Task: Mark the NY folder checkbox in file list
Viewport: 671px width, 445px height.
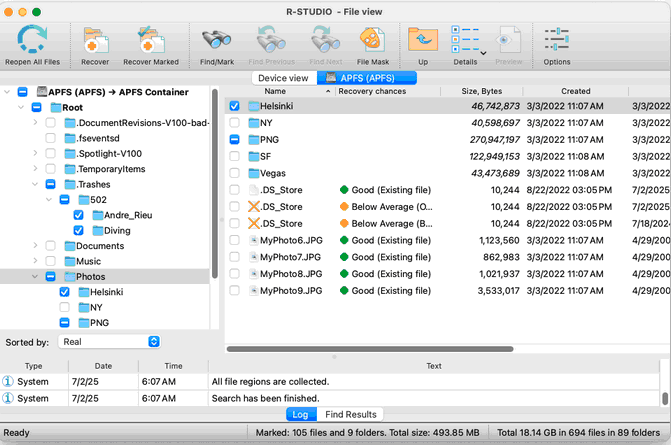Action: [235, 123]
